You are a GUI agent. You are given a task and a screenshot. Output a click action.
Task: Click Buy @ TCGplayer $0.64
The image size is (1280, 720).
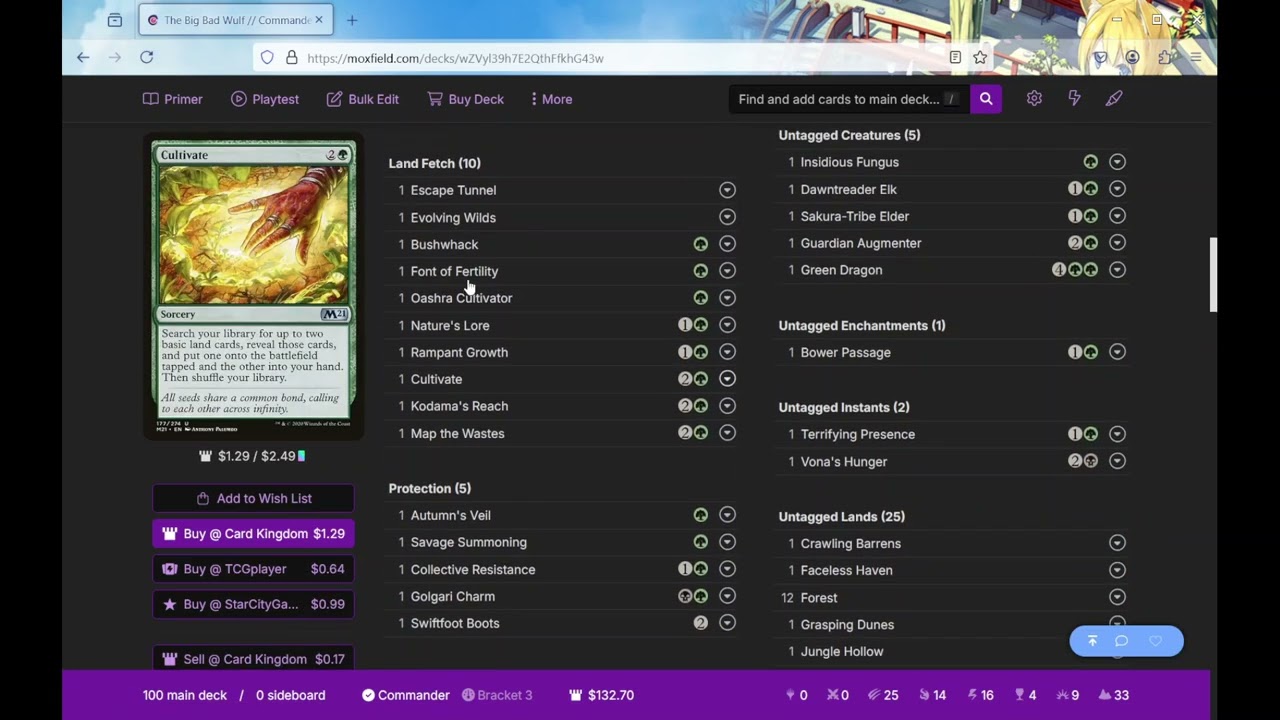click(253, 569)
